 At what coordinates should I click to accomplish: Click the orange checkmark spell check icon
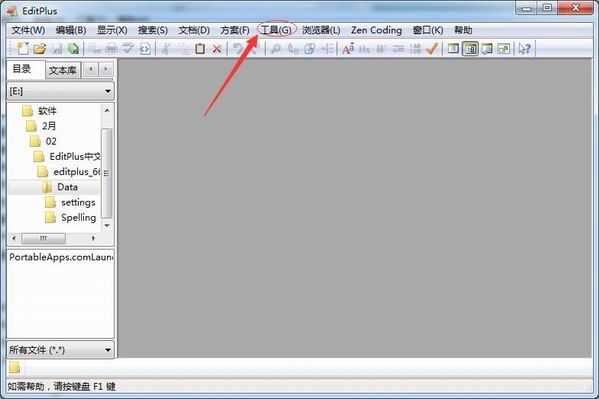coord(431,49)
